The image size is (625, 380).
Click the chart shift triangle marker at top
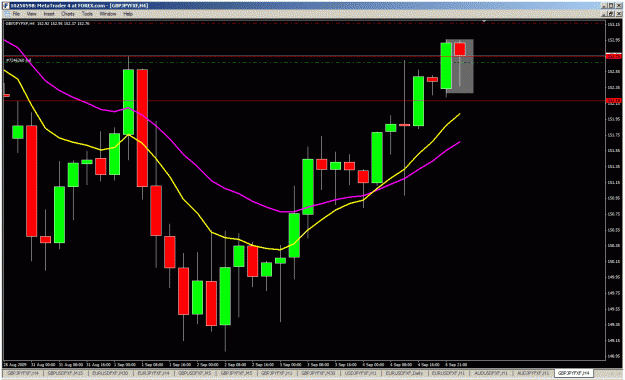tap(484, 21)
